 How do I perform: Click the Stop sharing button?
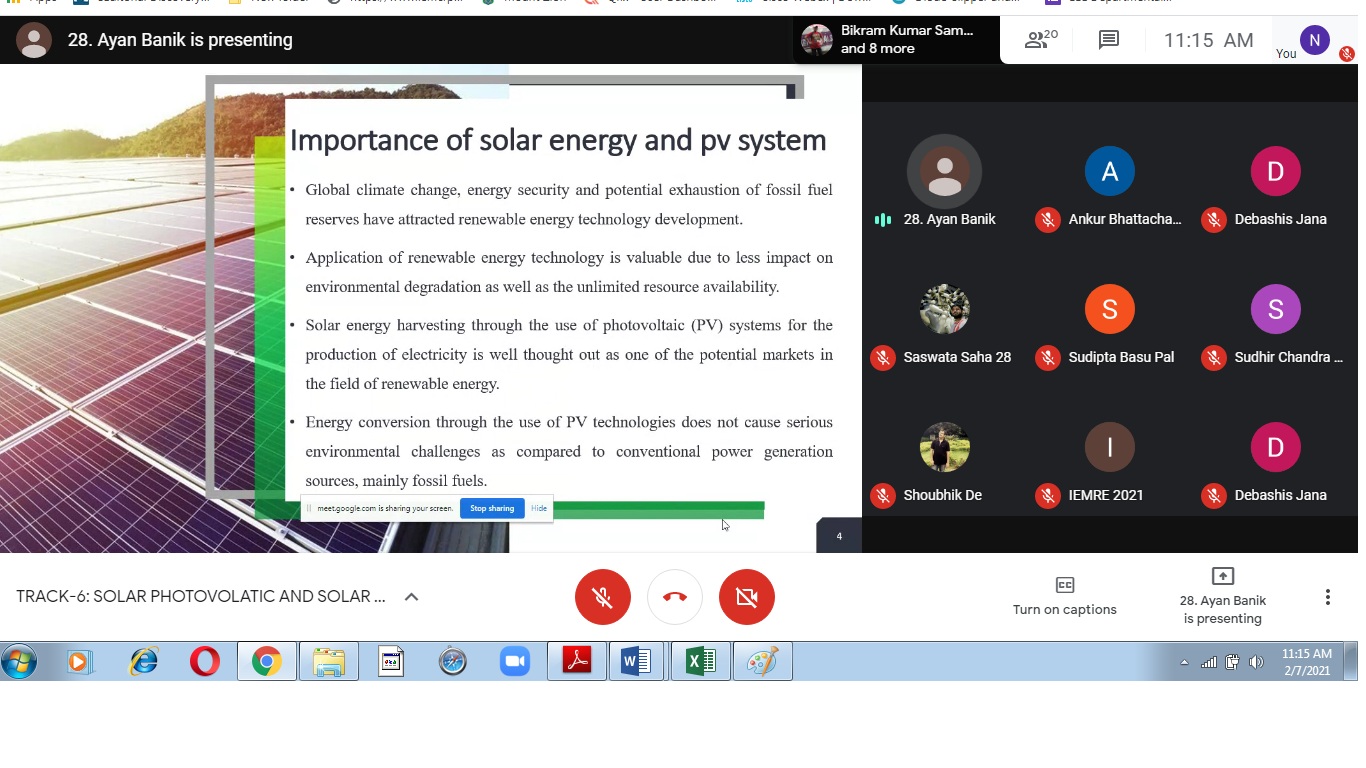[492, 508]
